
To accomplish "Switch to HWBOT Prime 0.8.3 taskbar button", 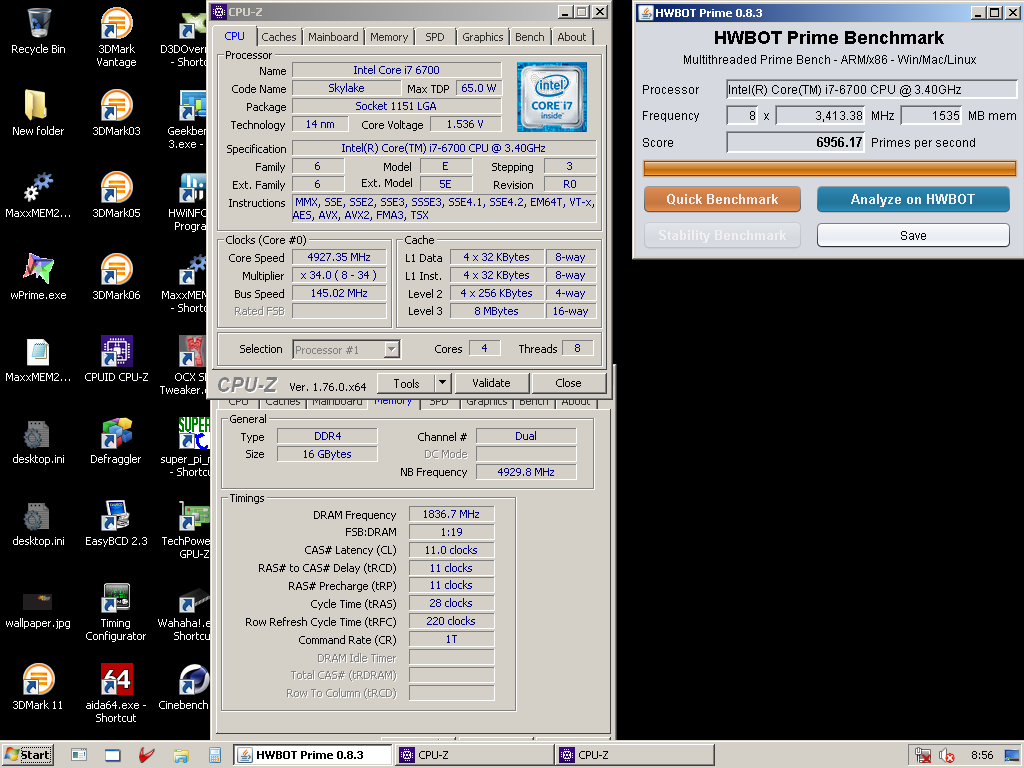I will pos(312,755).
